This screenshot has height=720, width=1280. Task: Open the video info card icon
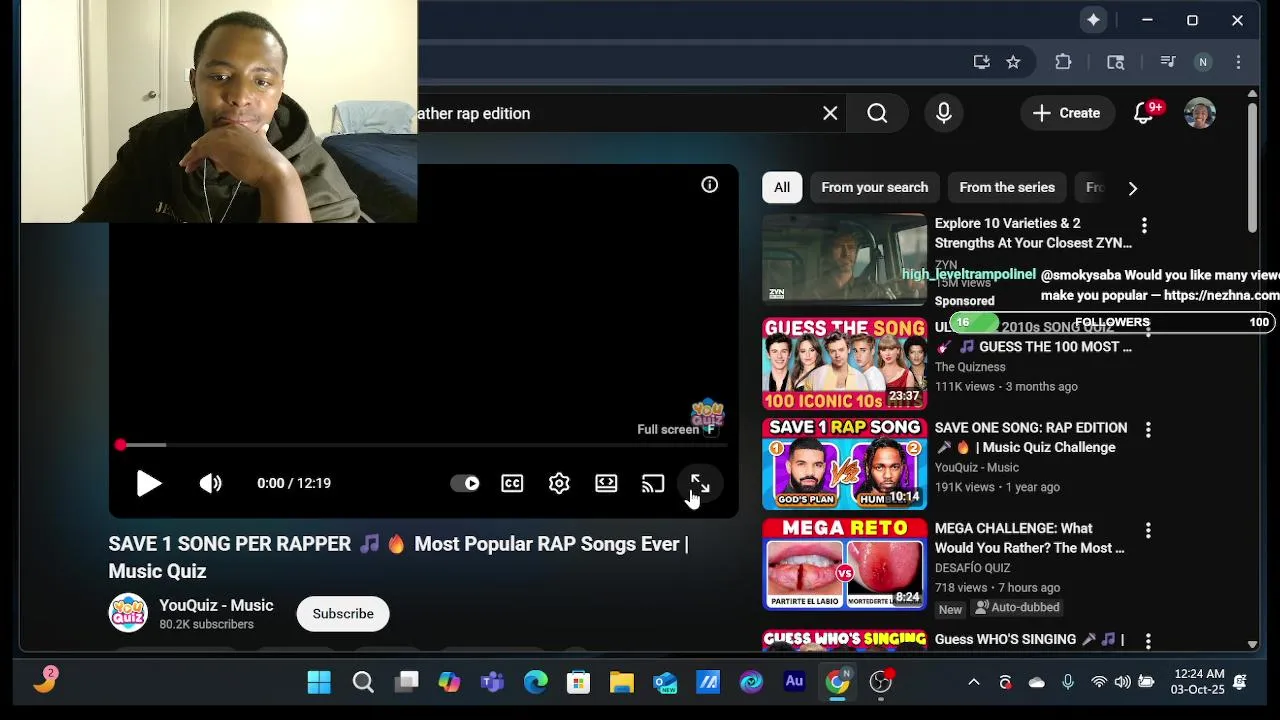[x=709, y=185]
